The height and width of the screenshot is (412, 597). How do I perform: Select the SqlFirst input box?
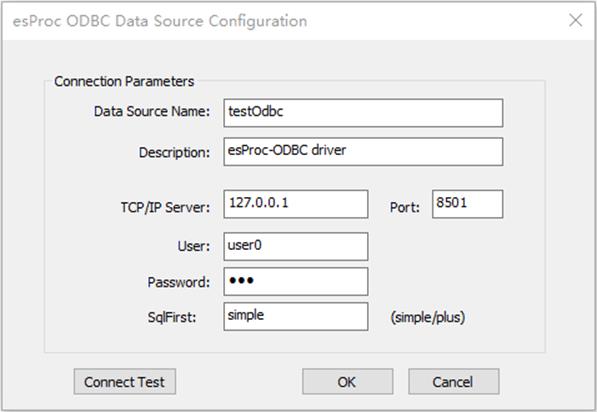[296, 316]
